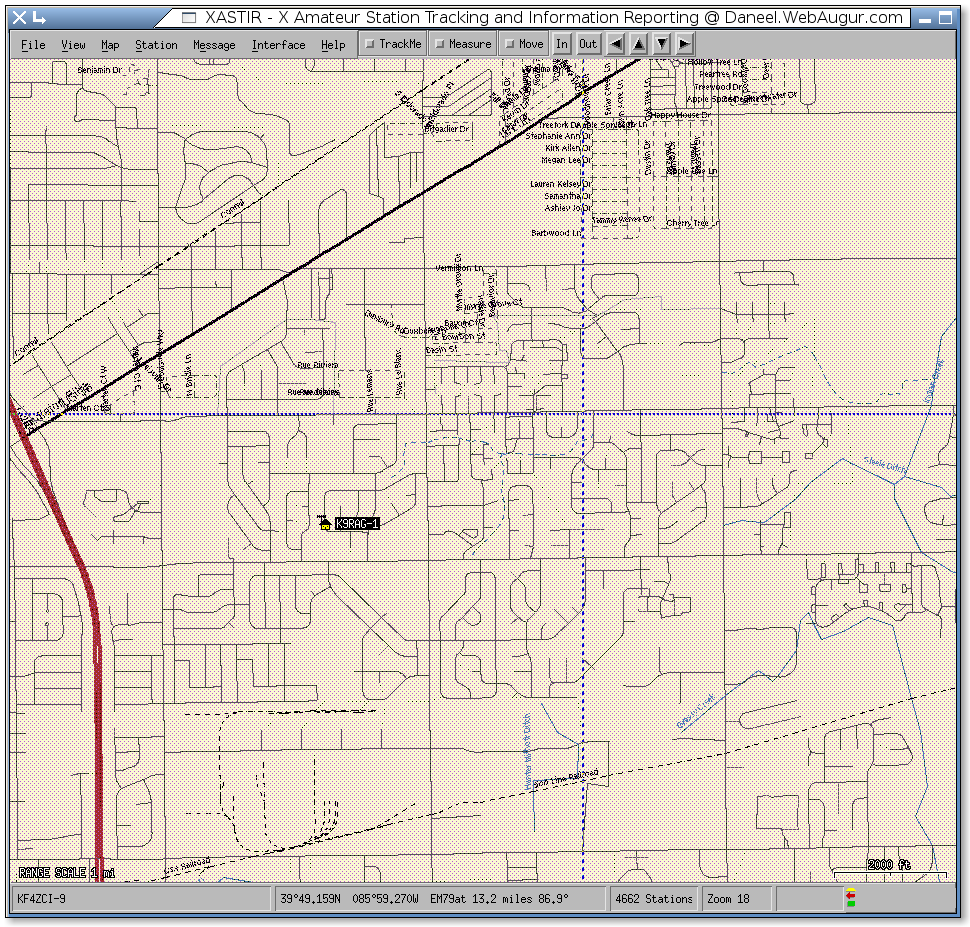Viewport: 970px width, 927px height.
Task: Open the Map menu
Action: point(110,45)
